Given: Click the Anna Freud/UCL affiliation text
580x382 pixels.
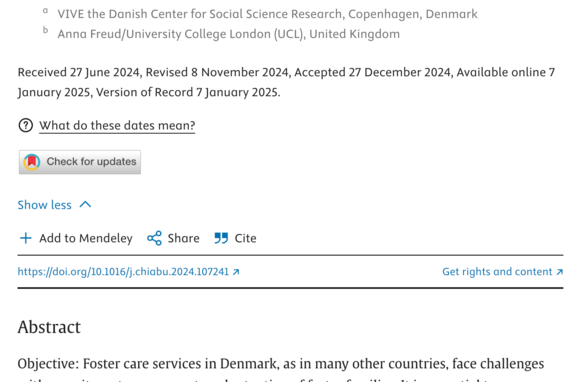Looking at the screenshot, I should [229, 34].
